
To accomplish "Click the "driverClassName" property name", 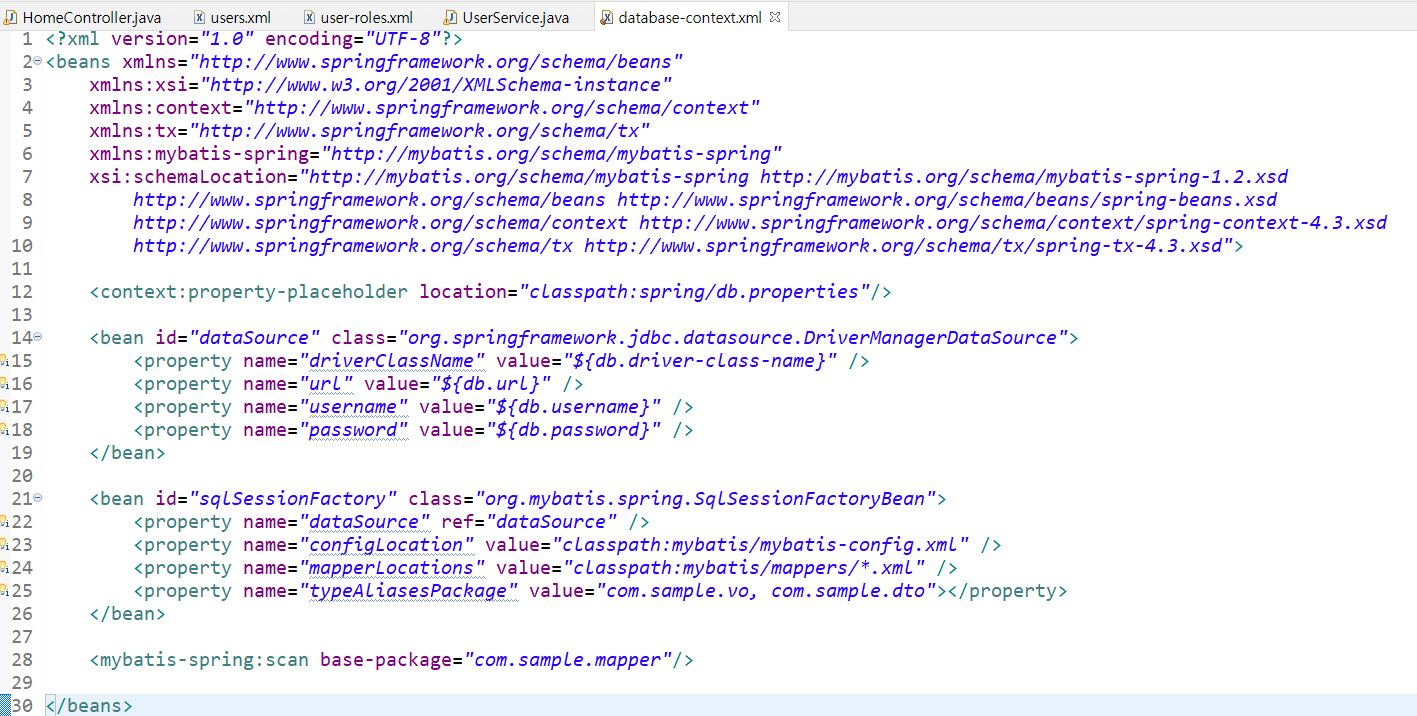I will pyautogui.click(x=393, y=361).
